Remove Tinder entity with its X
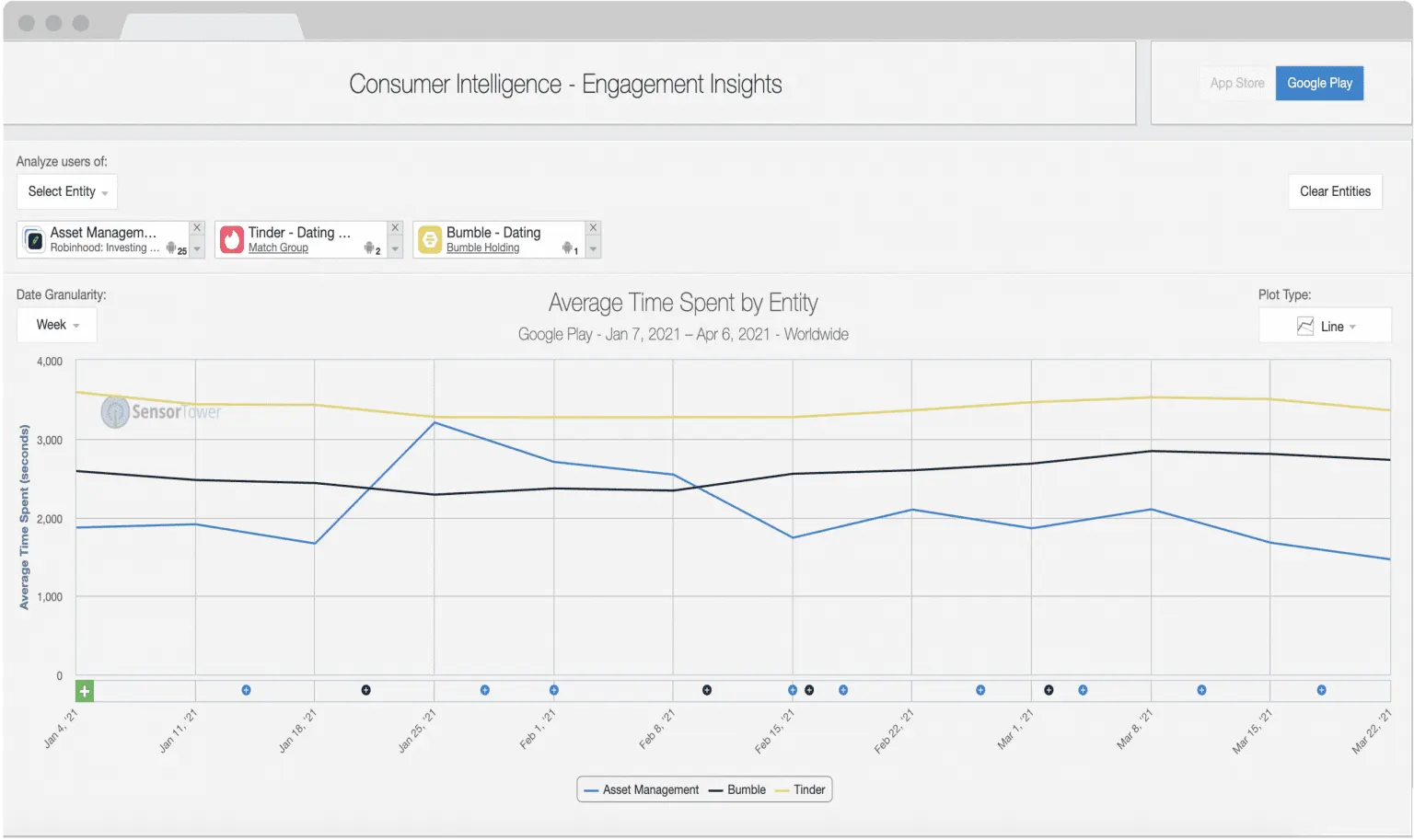The height and width of the screenshot is (840, 1414). click(x=395, y=227)
